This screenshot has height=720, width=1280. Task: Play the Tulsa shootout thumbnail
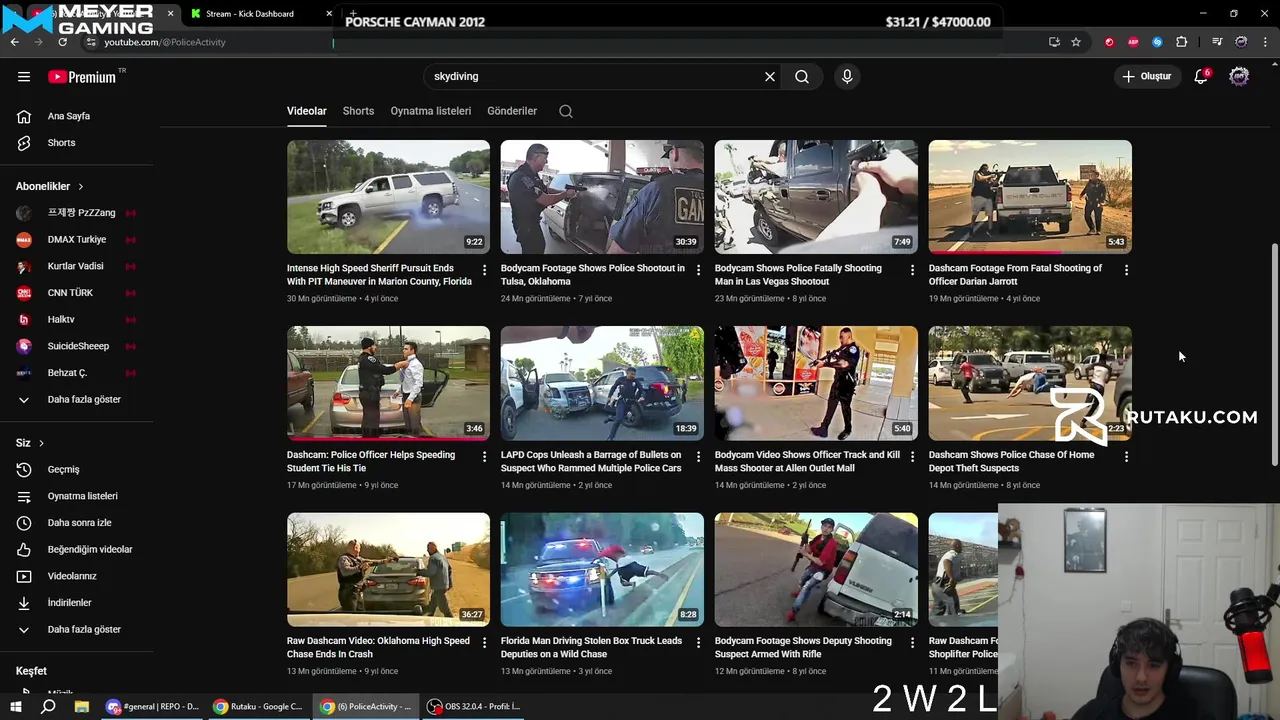click(602, 197)
